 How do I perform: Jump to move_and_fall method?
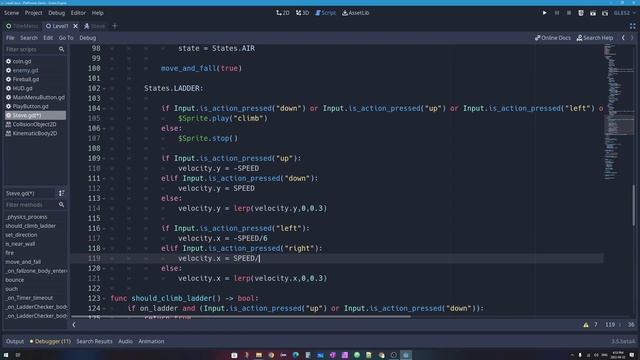[23, 262]
